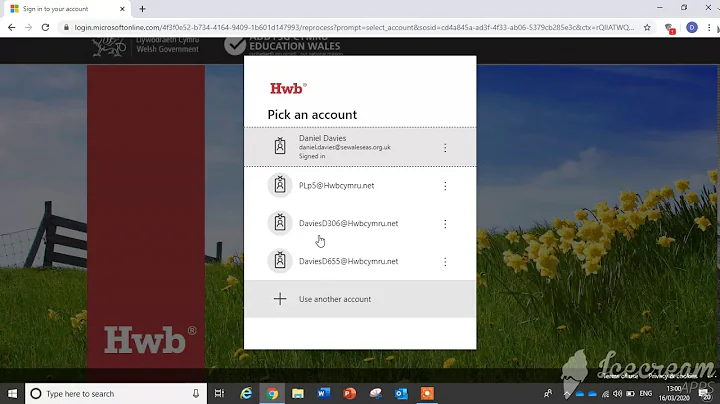The width and height of the screenshot is (720, 404).
Task: Click the Type here to search box
Action: point(116,393)
